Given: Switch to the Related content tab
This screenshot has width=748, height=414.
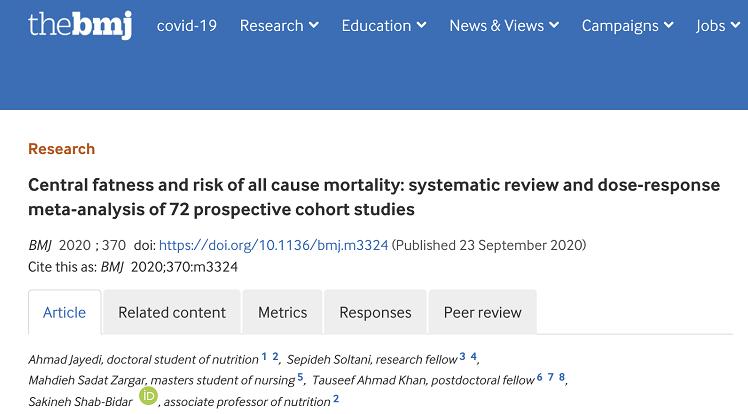Looking at the screenshot, I should [x=172, y=313].
